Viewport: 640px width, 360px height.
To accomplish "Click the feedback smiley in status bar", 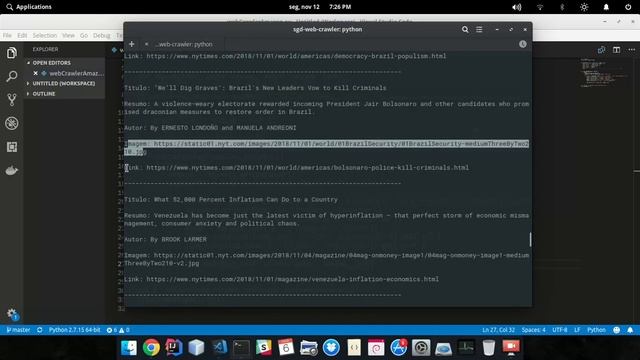I will point(616,330).
